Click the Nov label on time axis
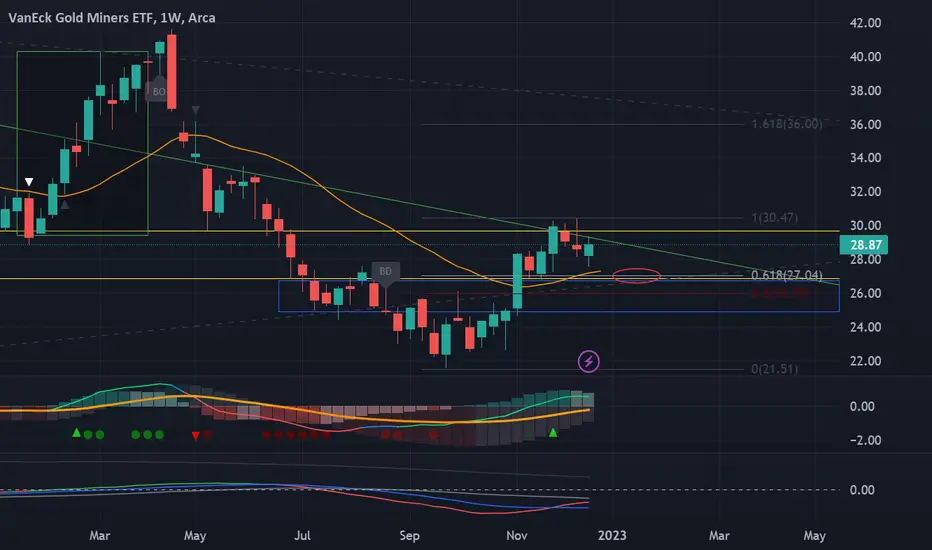The height and width of the screenshot is (550, 932). pos(517,535)
